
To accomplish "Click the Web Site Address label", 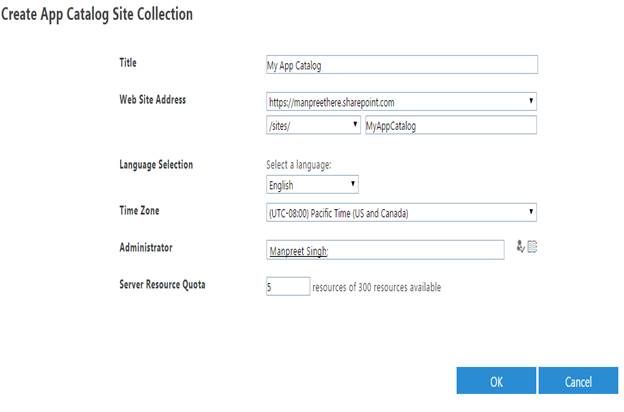I will coord(152,99).
